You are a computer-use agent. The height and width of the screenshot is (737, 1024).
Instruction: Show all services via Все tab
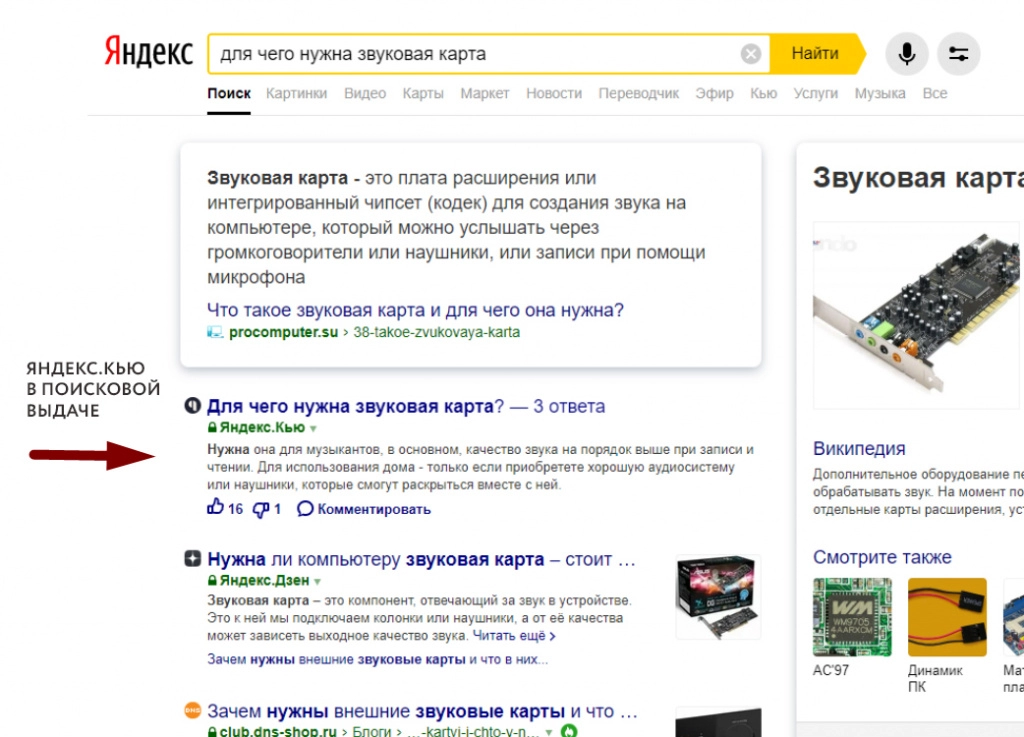coord(935,93)
